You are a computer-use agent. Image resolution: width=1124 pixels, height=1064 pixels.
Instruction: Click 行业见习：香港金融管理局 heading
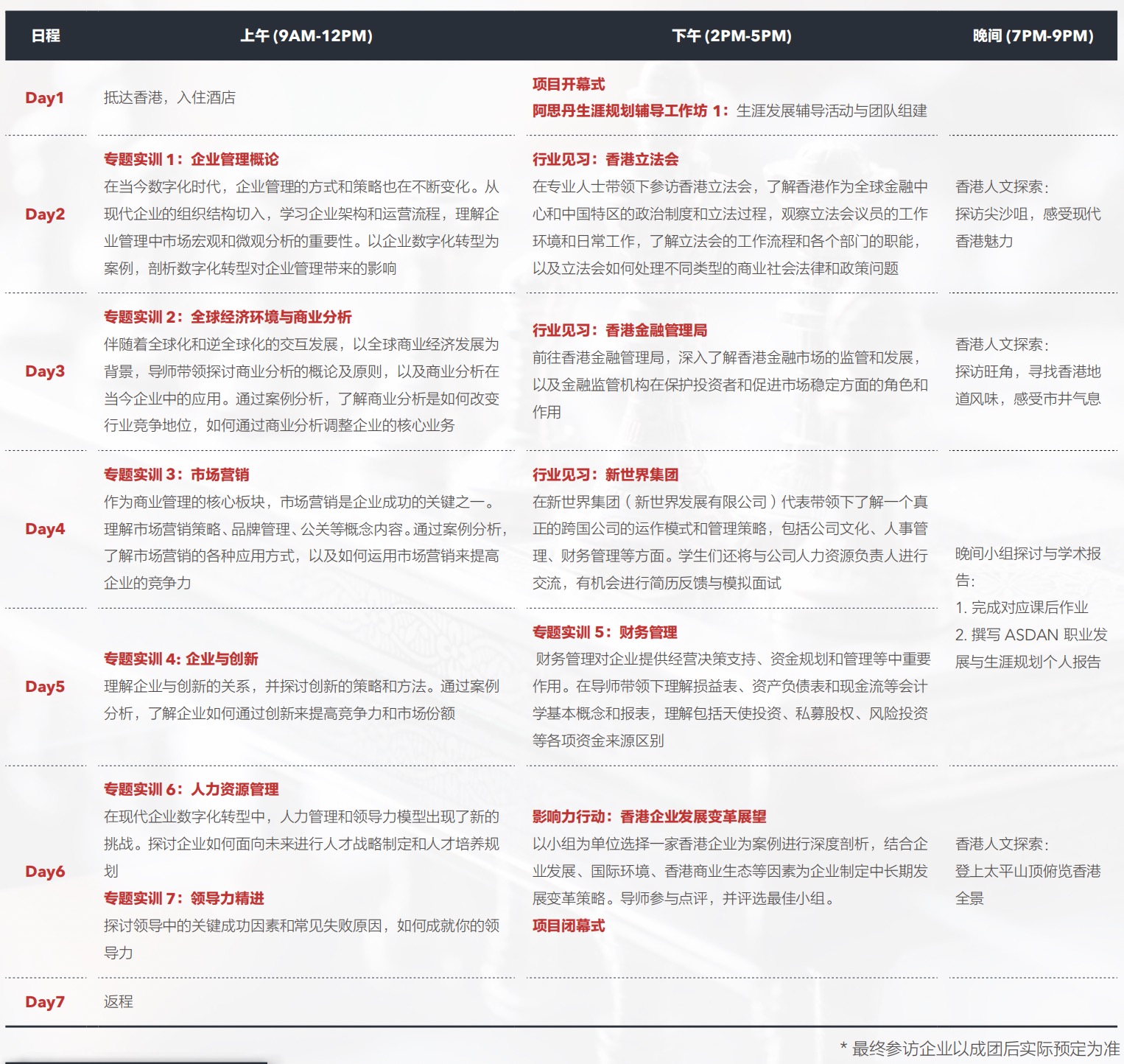click(x=619, y=330)
